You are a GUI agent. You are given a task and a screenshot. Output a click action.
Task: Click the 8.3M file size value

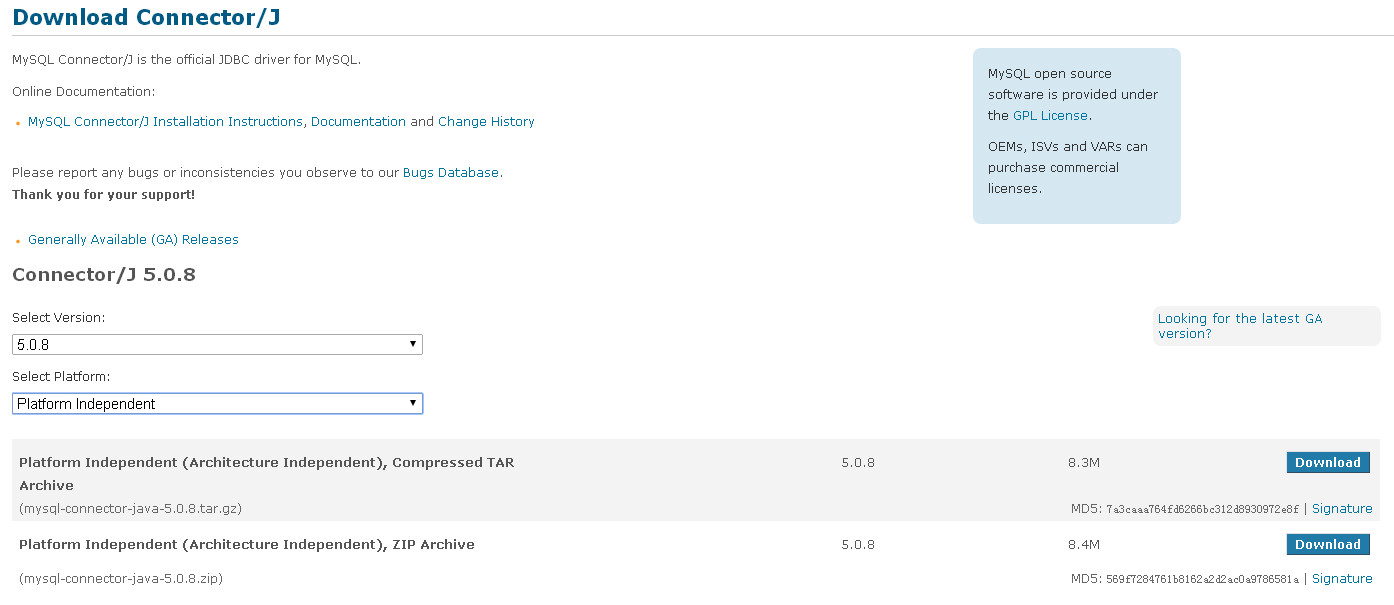coord(1084,463)
